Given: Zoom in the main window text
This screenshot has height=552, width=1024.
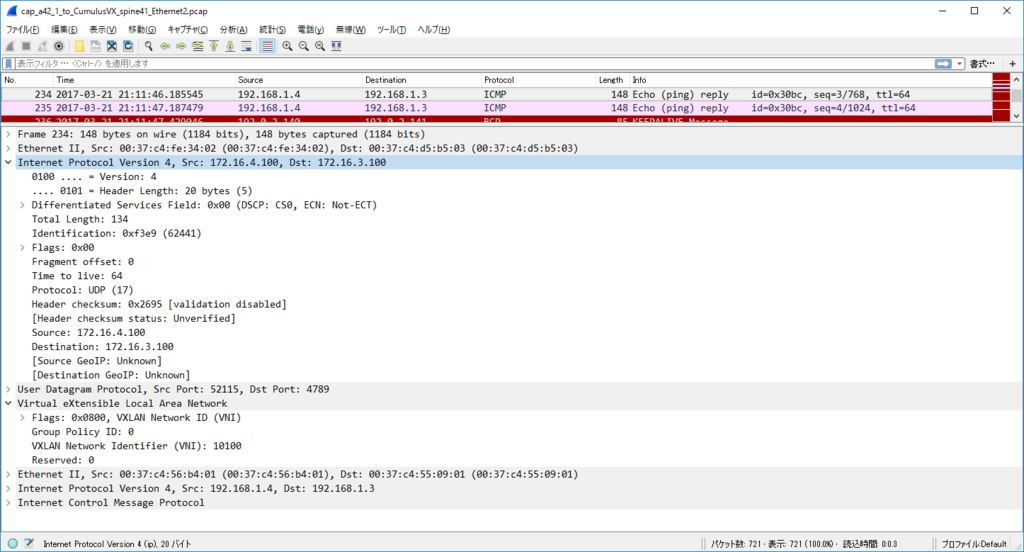Looking at the screenshot, I should (x=287, y=46).
